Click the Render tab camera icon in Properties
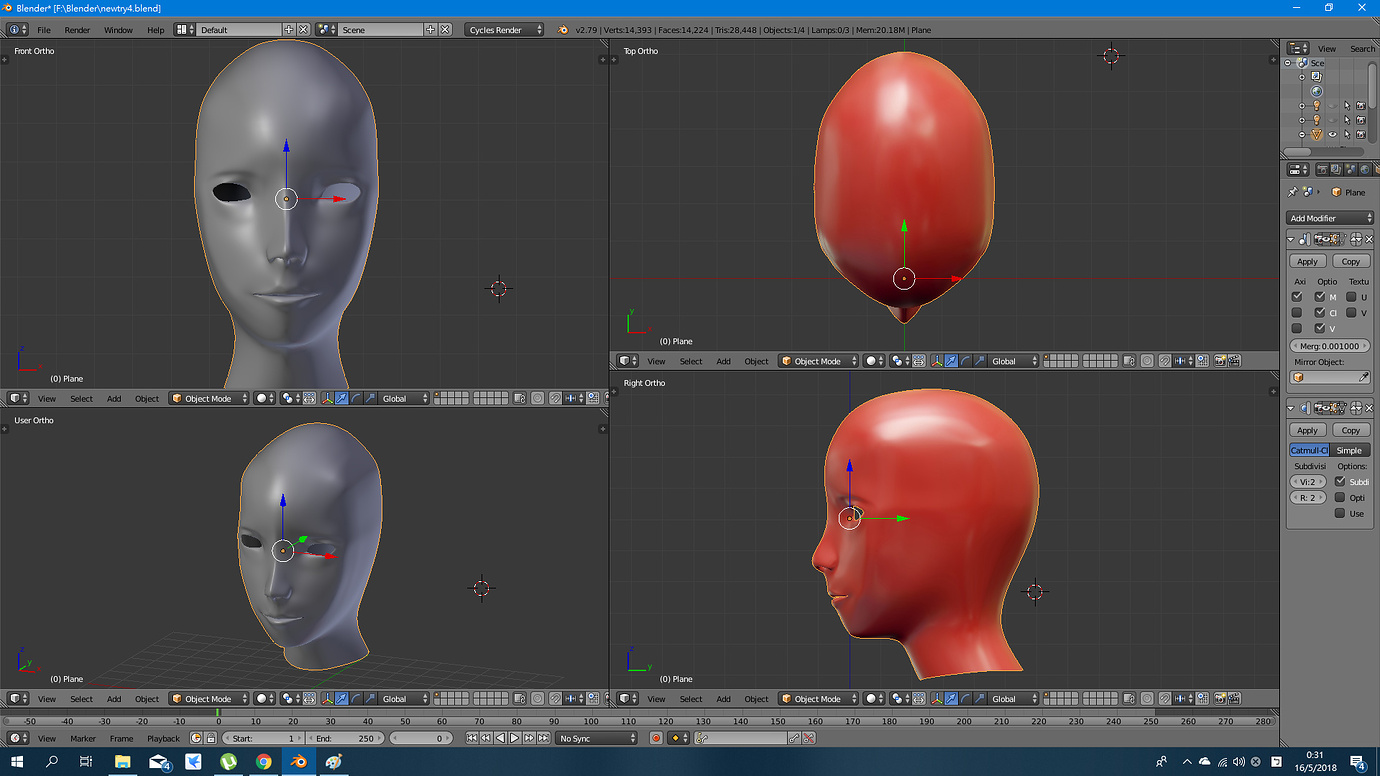This screenshot has height=776, width=1380. pos(1322,169)
